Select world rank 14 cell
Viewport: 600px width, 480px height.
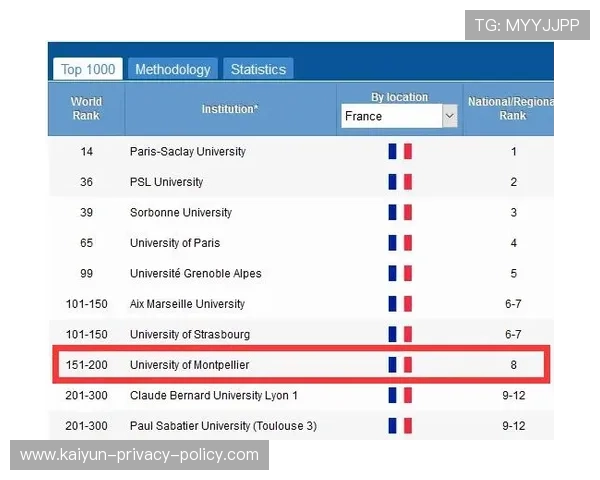[86, 152]
